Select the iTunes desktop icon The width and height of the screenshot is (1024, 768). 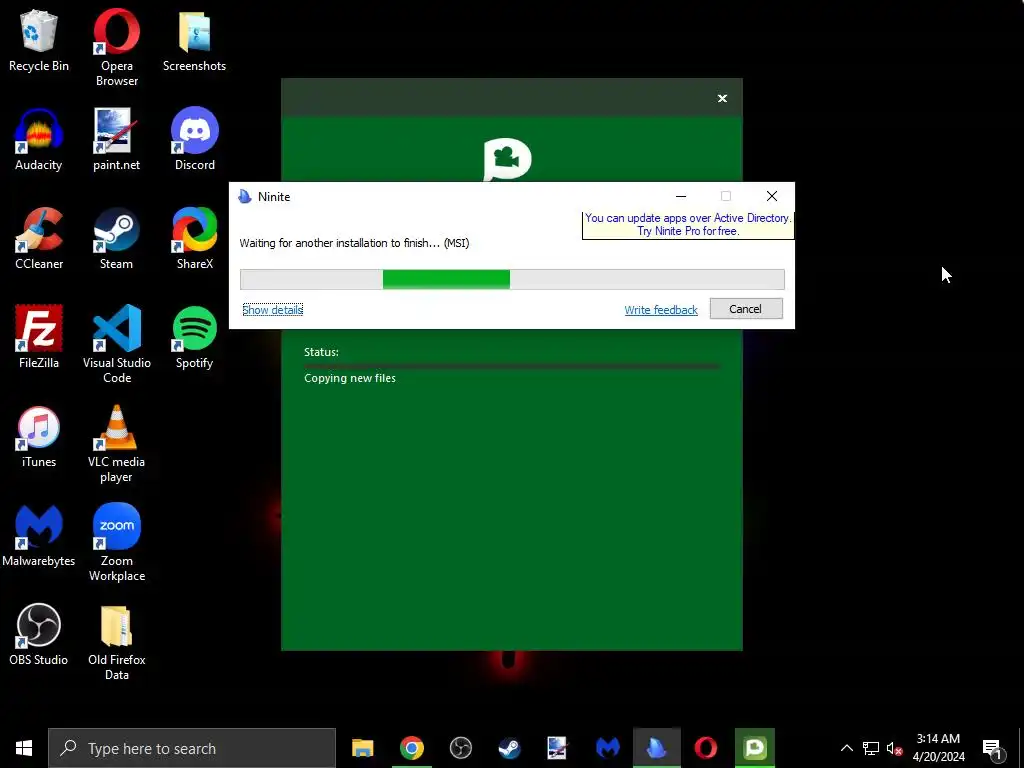click(x=39, y=436)
